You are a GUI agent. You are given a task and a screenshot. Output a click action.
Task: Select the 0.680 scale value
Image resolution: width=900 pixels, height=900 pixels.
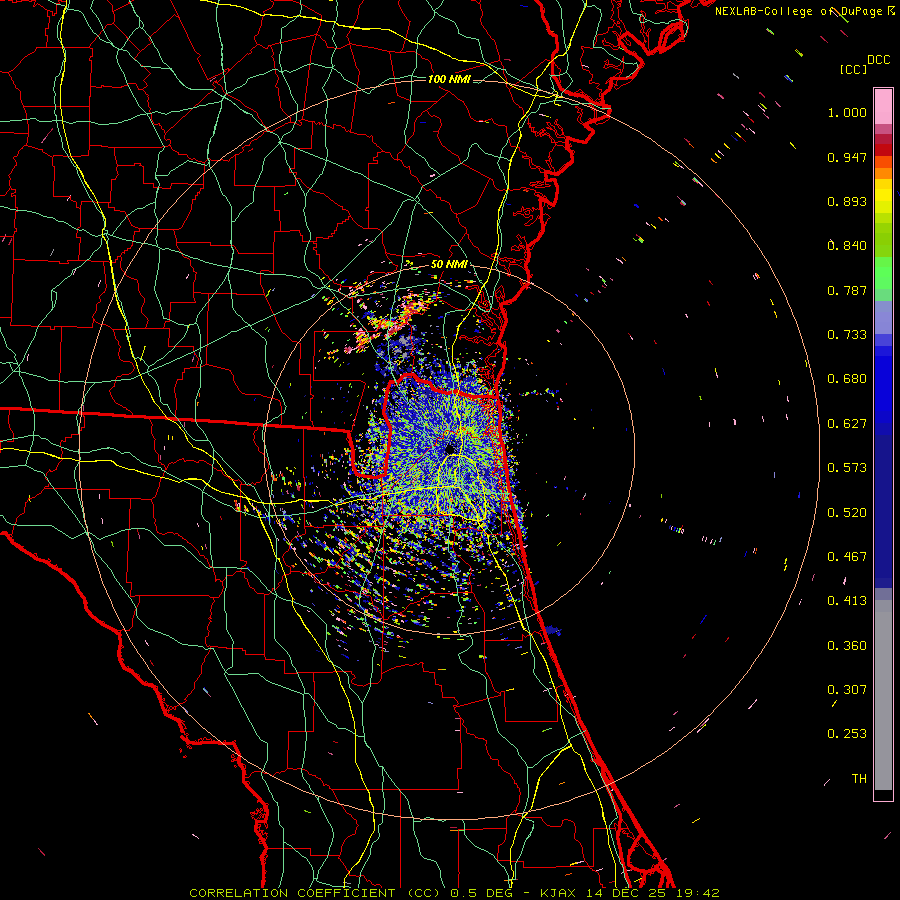[847, 379]
